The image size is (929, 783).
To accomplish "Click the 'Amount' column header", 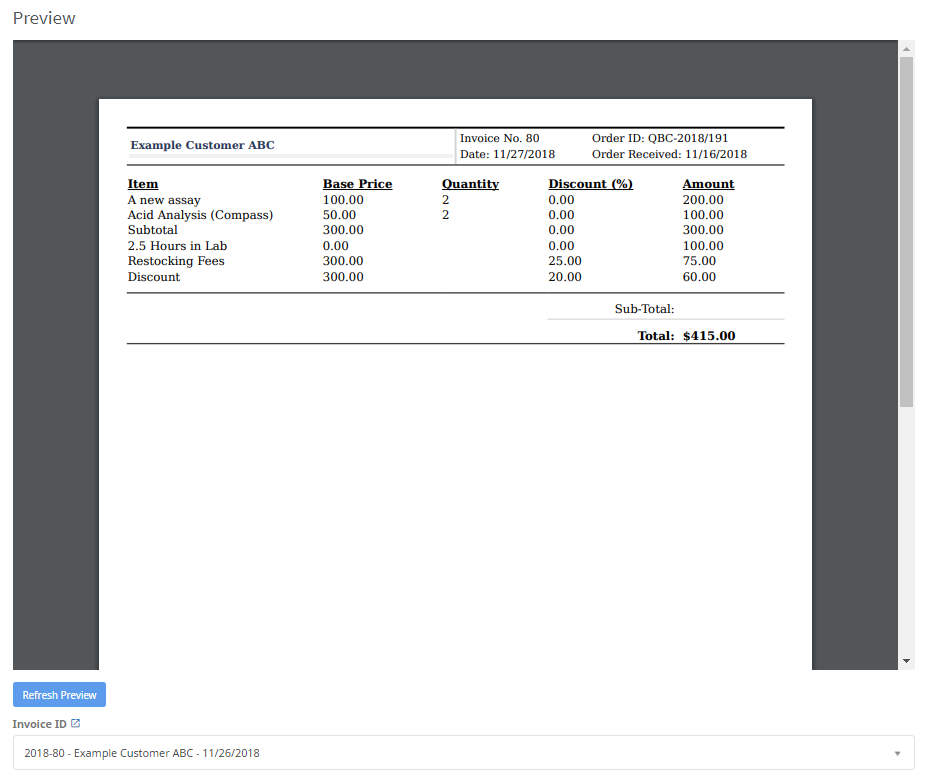I will point(708,184).
